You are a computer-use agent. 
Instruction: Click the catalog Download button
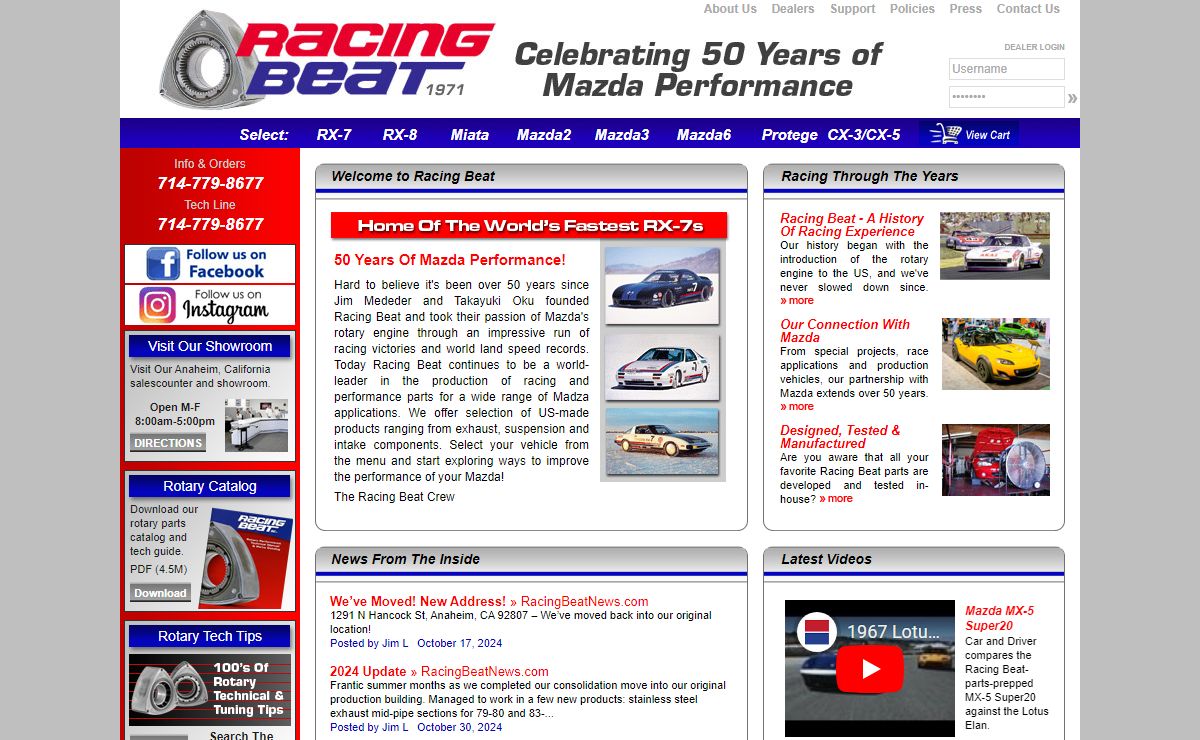(x=160, y=593)
